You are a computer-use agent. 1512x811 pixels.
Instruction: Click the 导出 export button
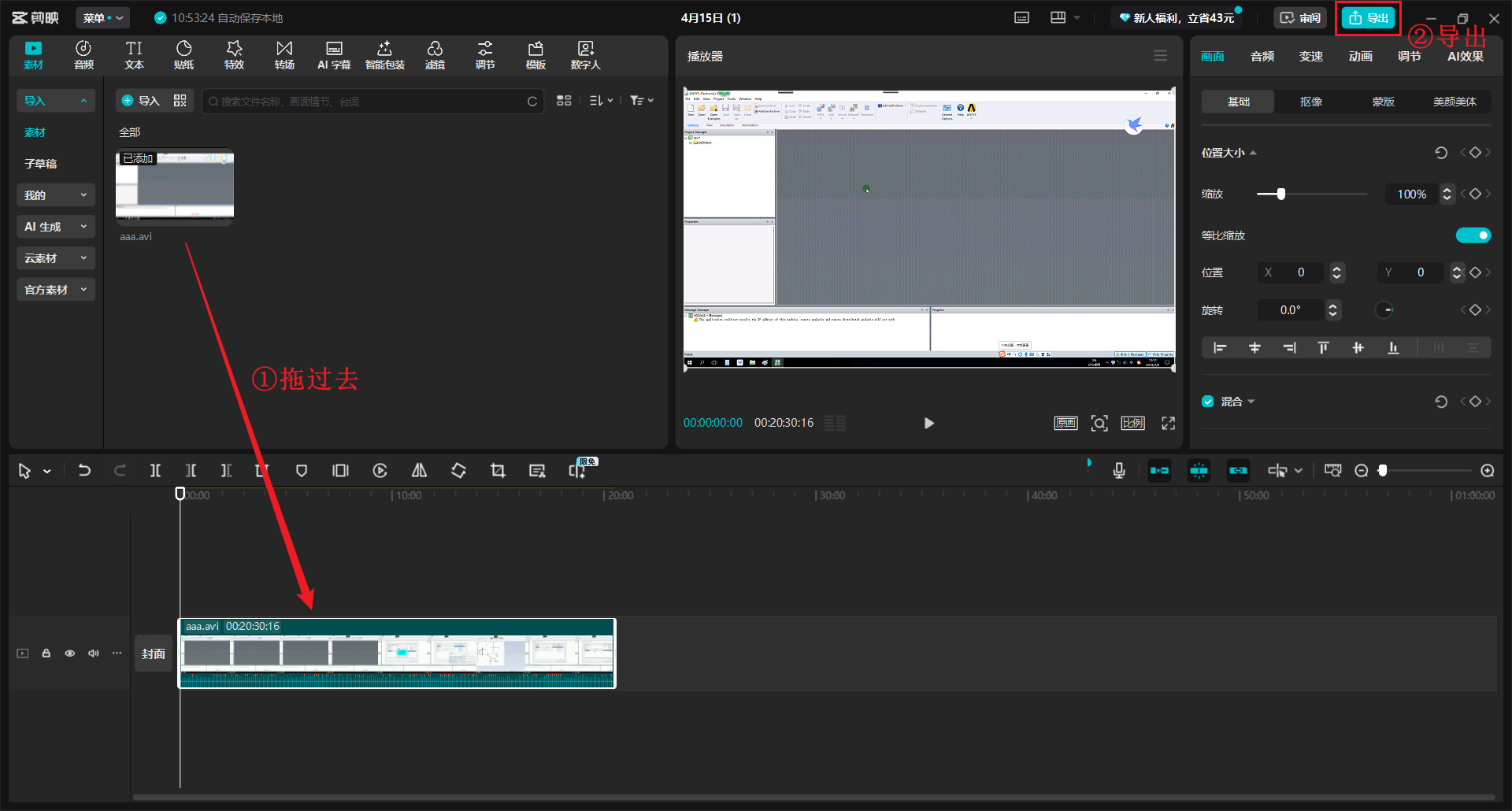pos(1369,17)
